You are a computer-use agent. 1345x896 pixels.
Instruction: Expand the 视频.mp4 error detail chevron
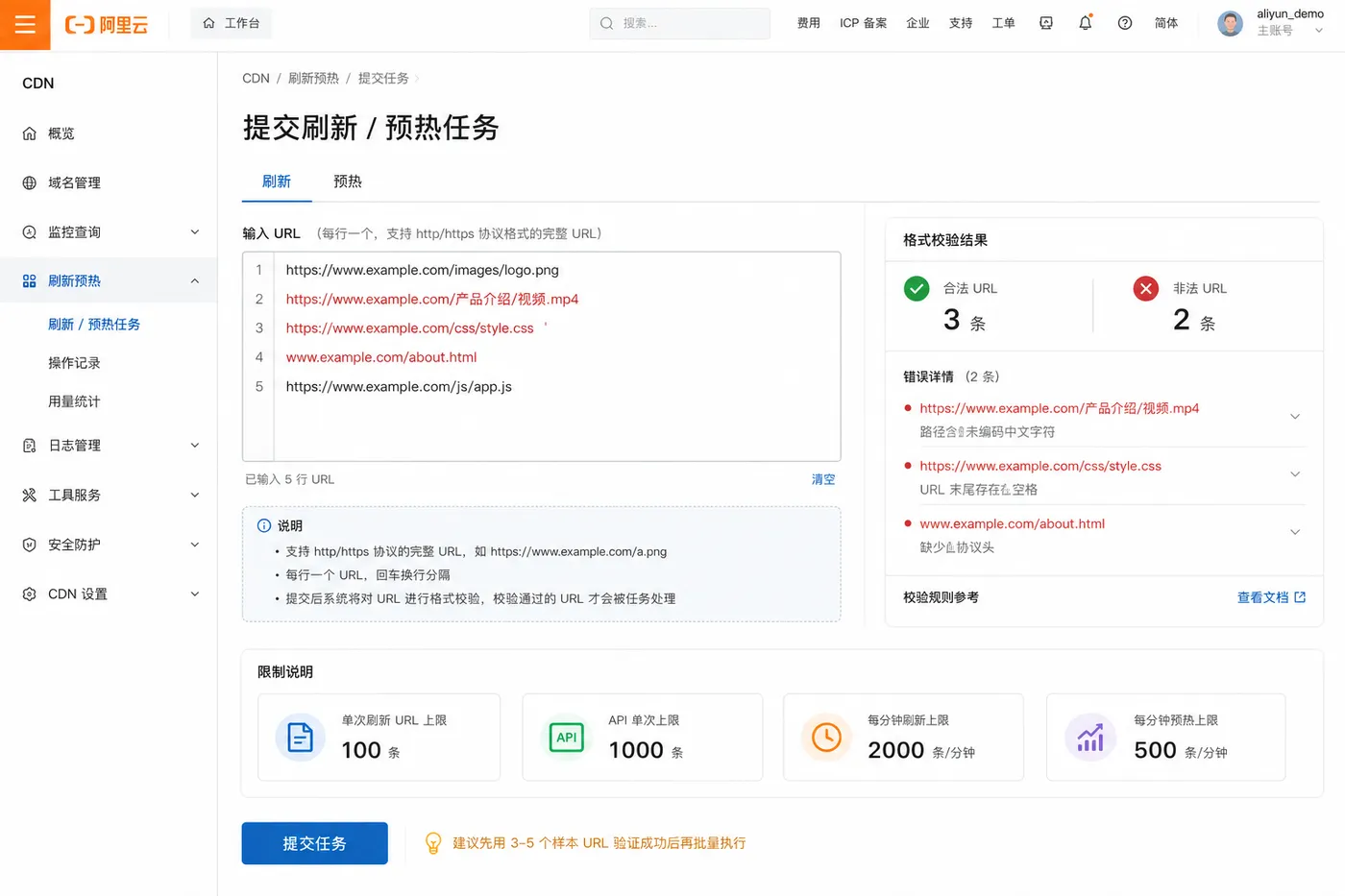pos(1295,417)
